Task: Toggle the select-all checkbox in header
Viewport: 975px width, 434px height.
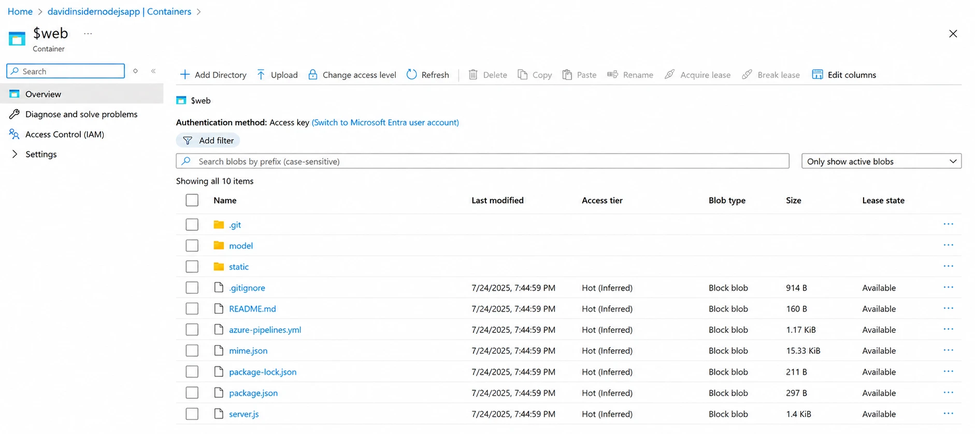Action: pyautogui.click(x=192, y=200)
